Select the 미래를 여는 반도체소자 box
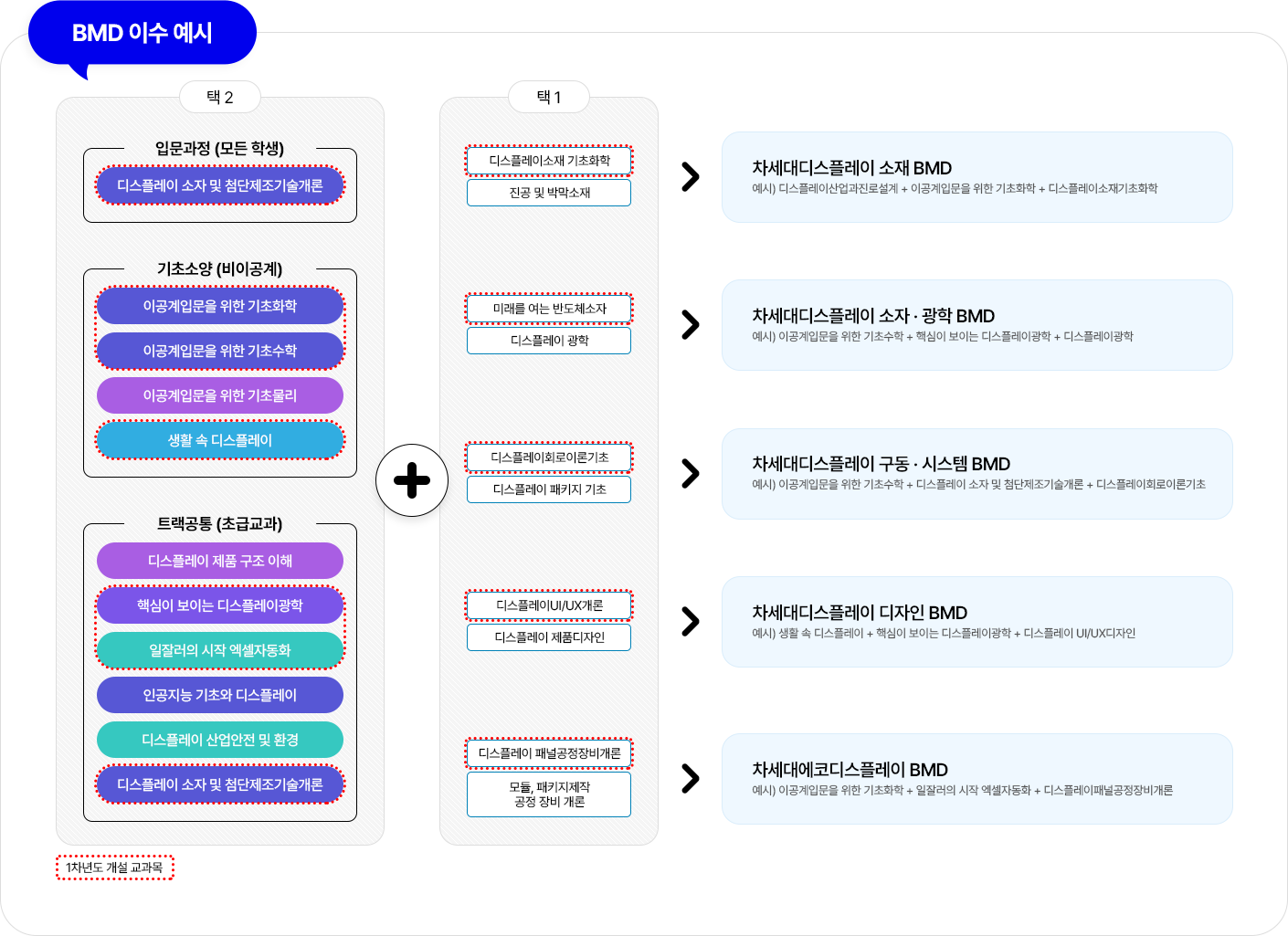1288x936 pixels. (549, 309)
